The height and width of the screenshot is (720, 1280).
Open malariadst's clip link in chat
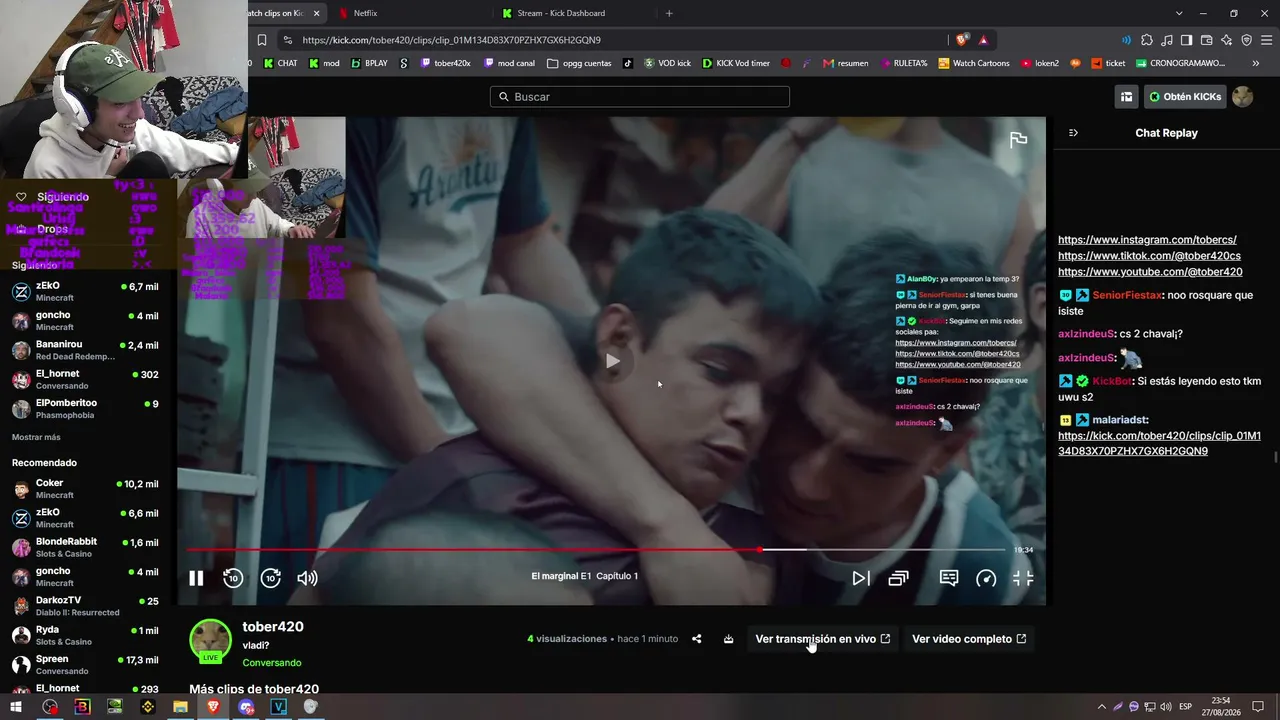(1159, 443)
